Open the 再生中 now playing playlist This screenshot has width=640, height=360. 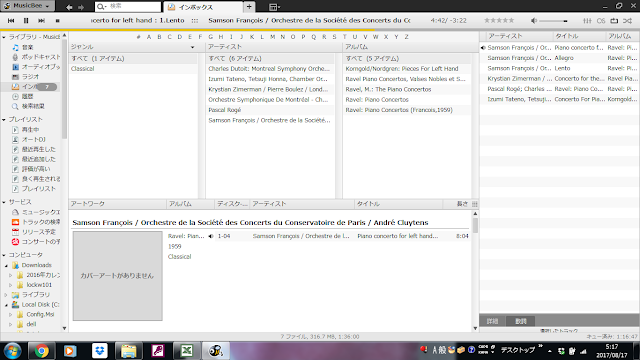pyautogui.click(x=26, y=129)
